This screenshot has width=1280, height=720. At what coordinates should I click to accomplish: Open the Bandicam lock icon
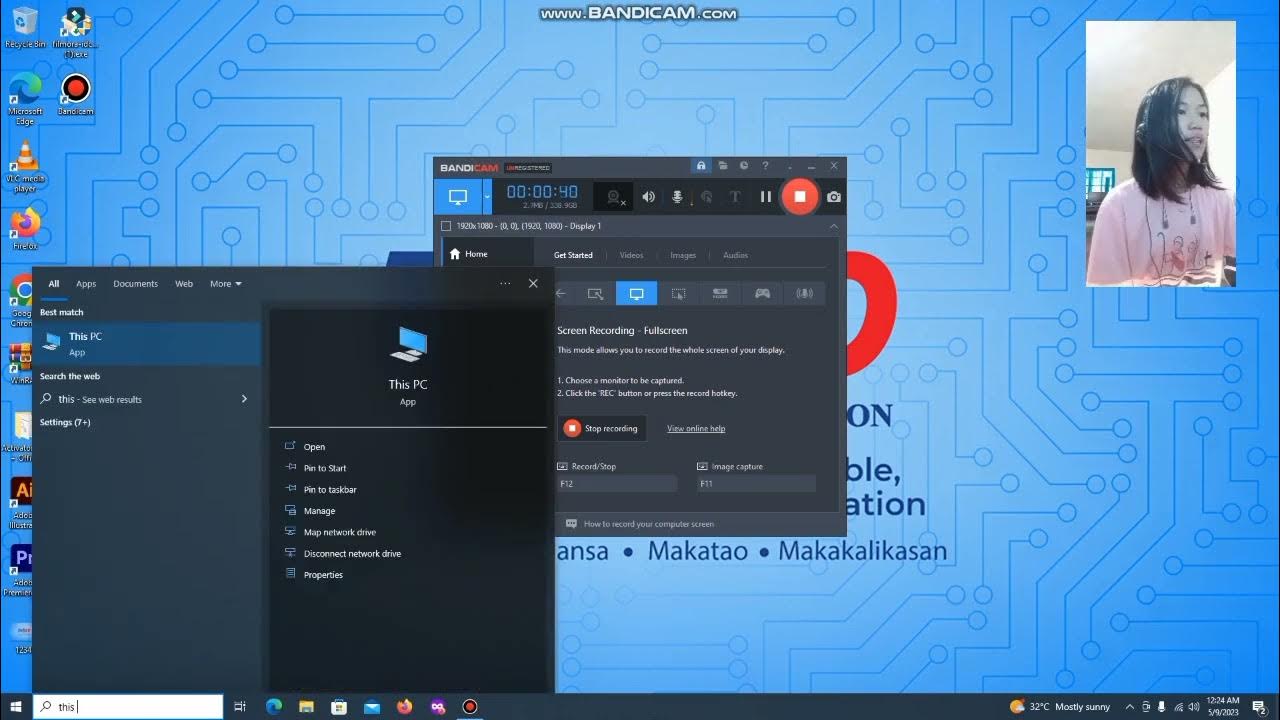(701, 166)
